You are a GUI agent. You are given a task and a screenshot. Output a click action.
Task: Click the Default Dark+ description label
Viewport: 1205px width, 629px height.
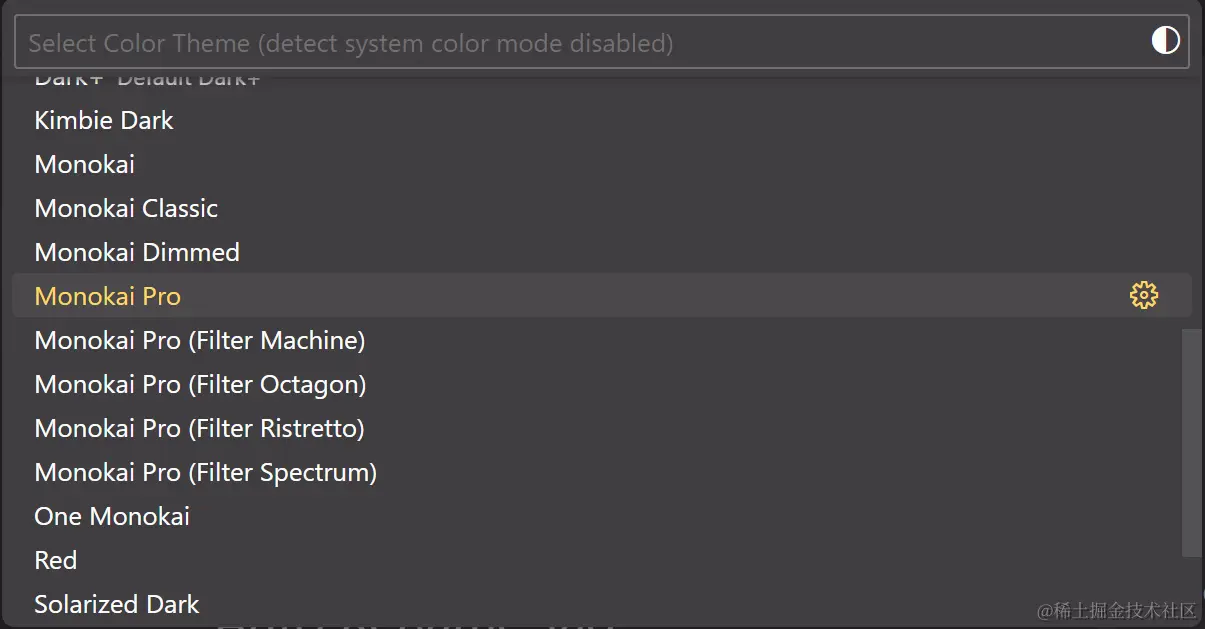coord(188,80)
